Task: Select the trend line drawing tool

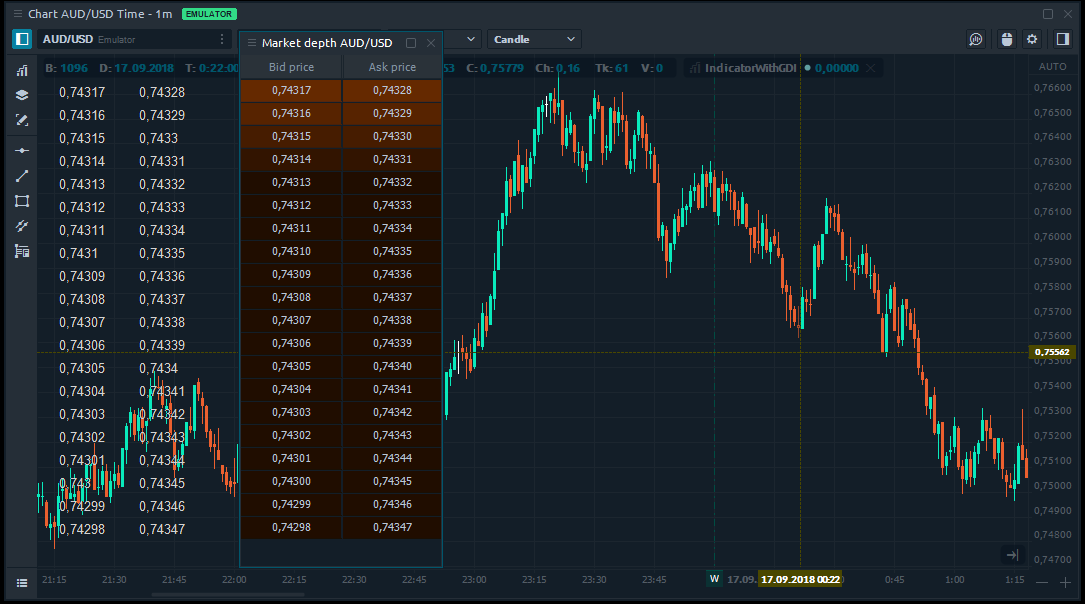Action: point(21,175)
